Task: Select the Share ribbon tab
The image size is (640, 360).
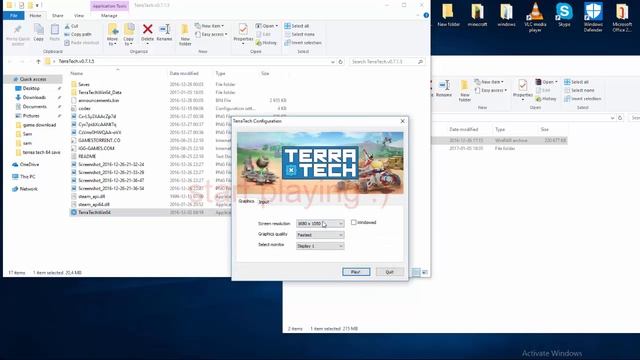Action: click(x=58, y=16)
